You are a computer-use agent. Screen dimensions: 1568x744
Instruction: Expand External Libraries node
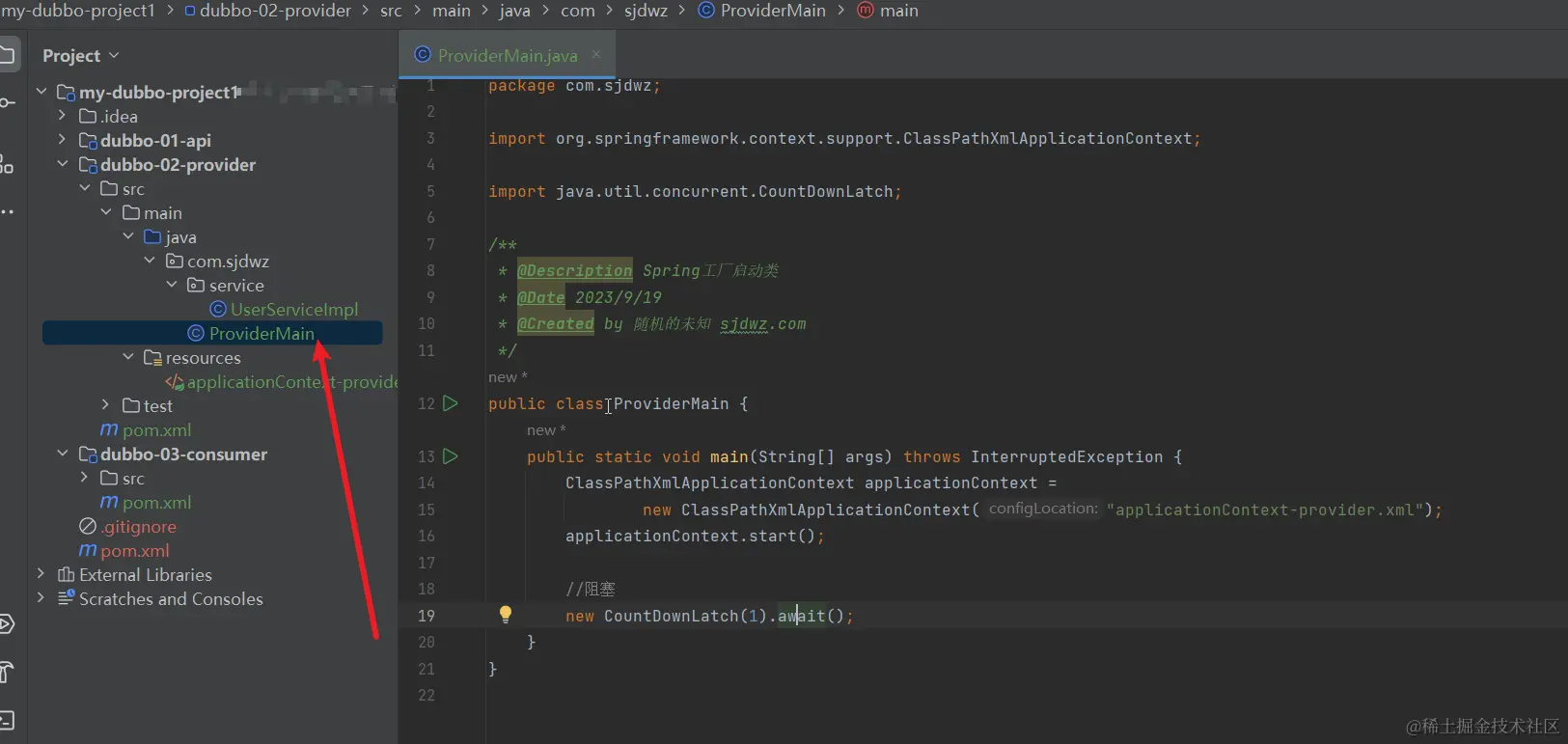click(x=41, y=574)
